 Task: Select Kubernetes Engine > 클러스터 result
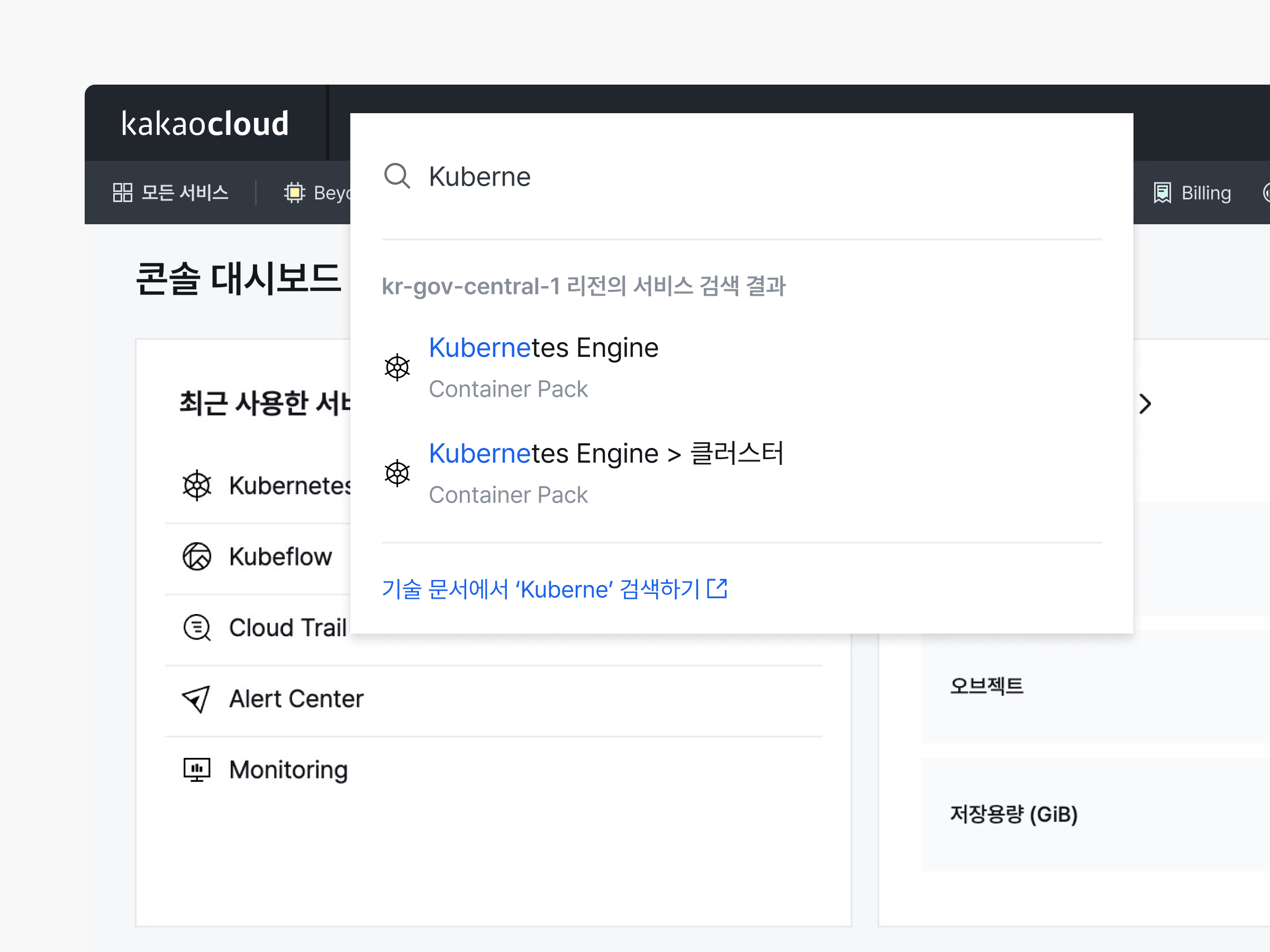pyautogui.click(x=741, y=473)
